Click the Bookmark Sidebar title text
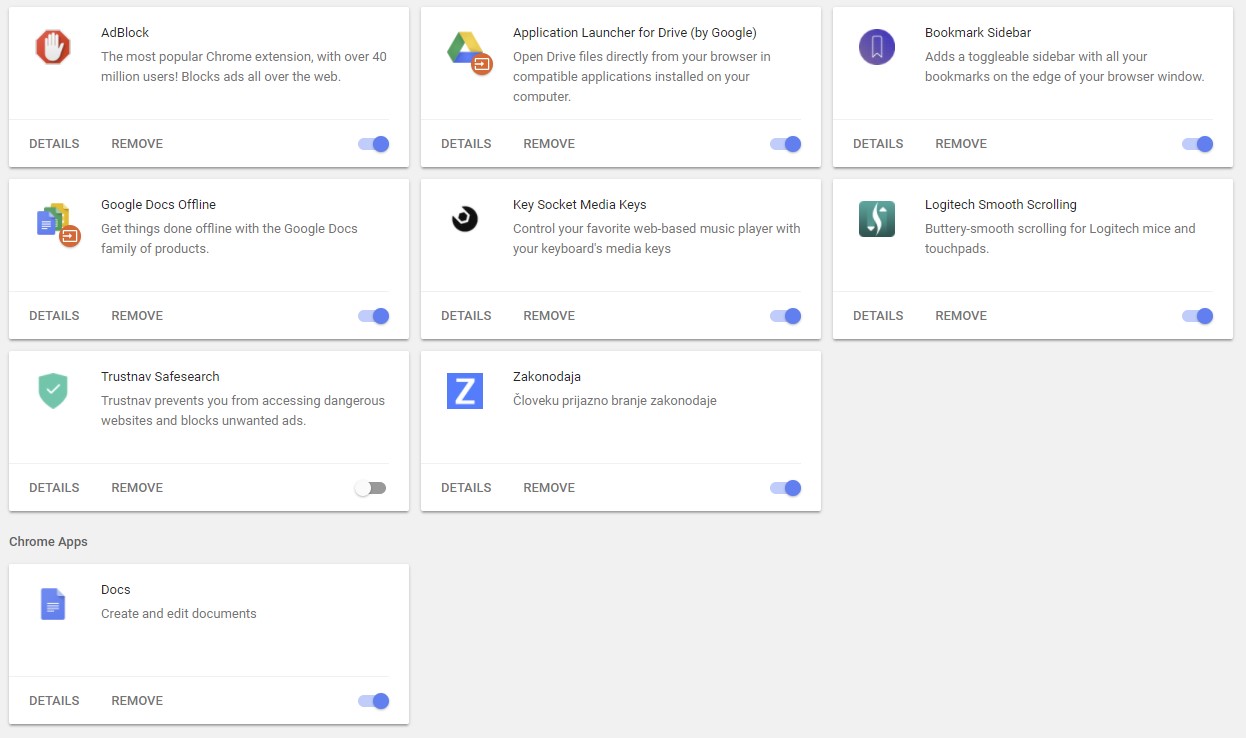Screen dimensions: 1246x738 (978, 33)
